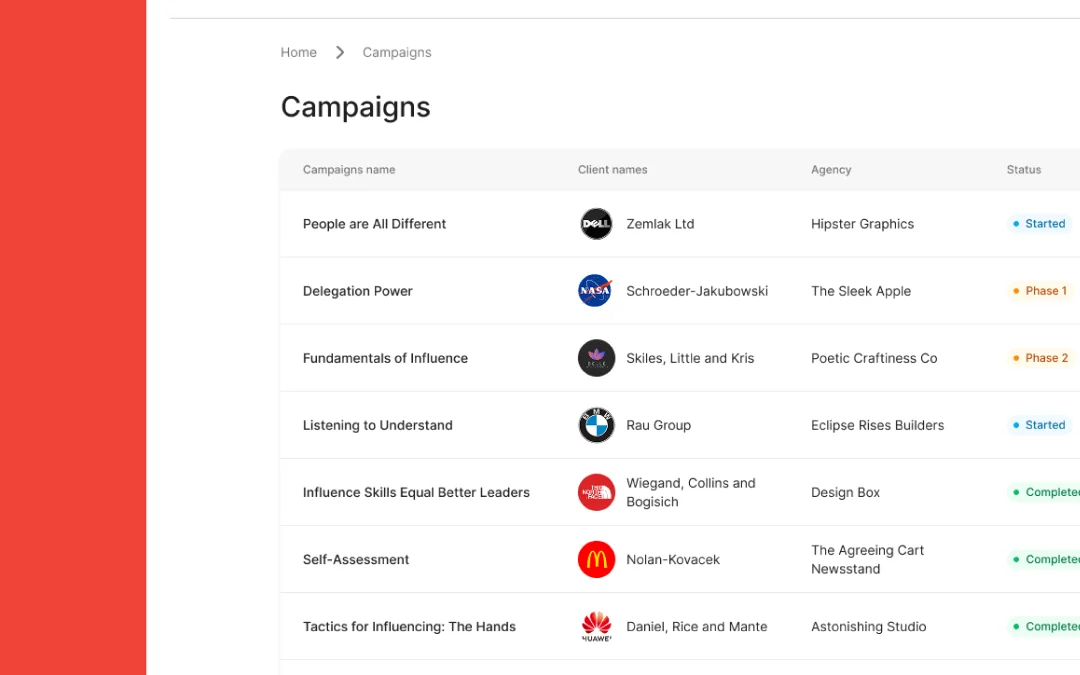
Task: Click the Phase 1 status badge
Action: coord(1040,291)
